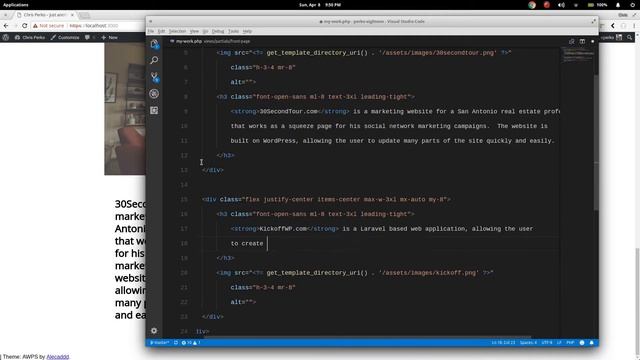Open the Extensions view in VS Code activity bar
The width and height of the screenshot is (640, 360).
154,111
